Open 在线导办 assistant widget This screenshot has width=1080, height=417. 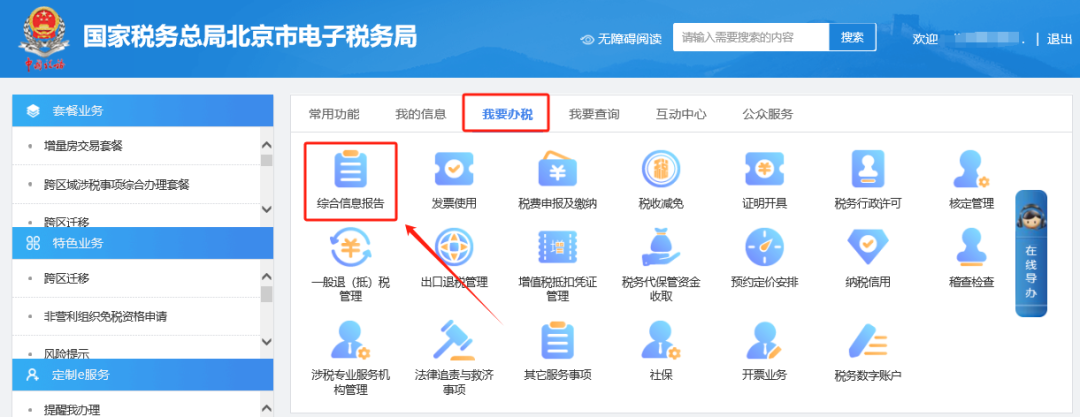pyautogui.click(x=1030, y=254)
